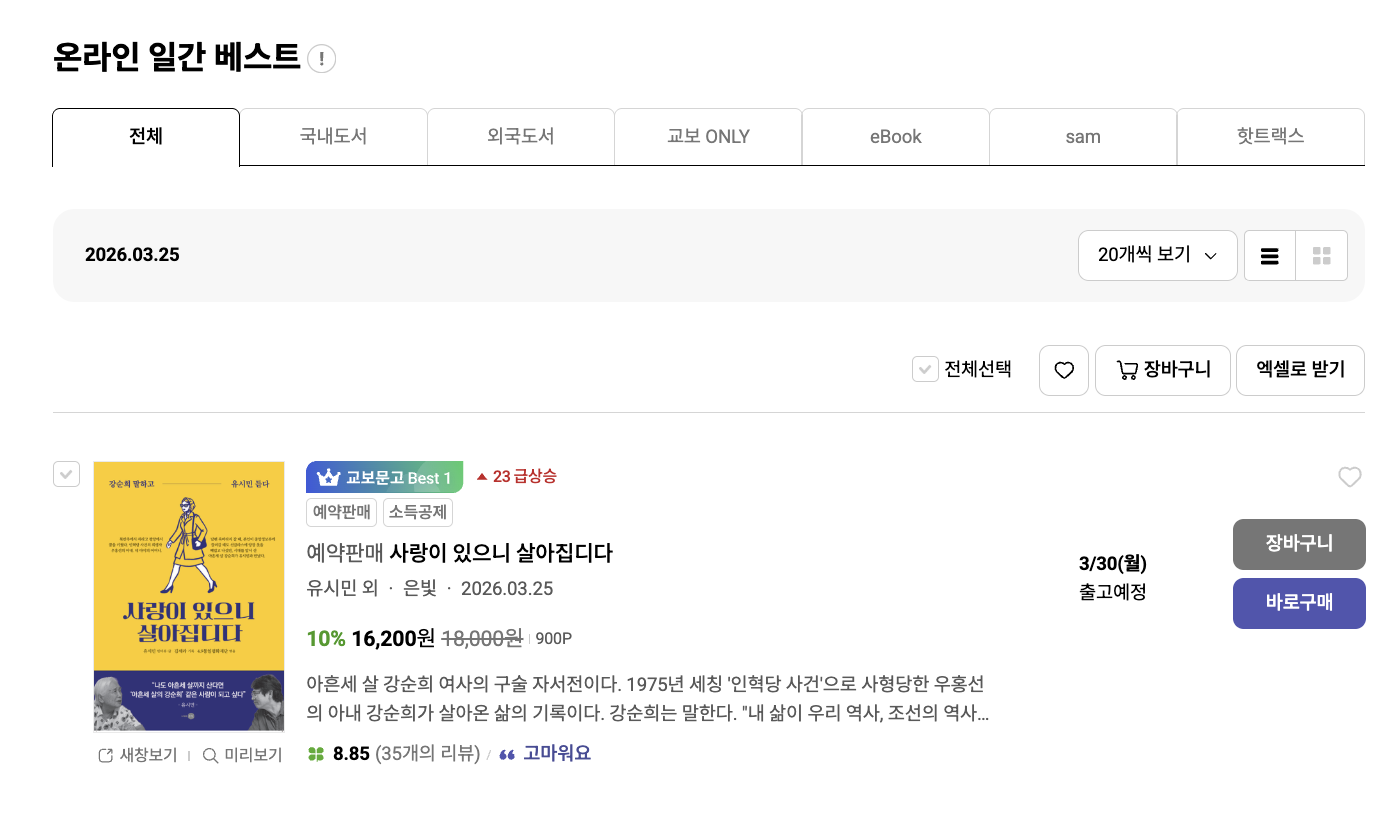Open the book title 사랑이 있으니 살아집디다

tap(500, 553)
